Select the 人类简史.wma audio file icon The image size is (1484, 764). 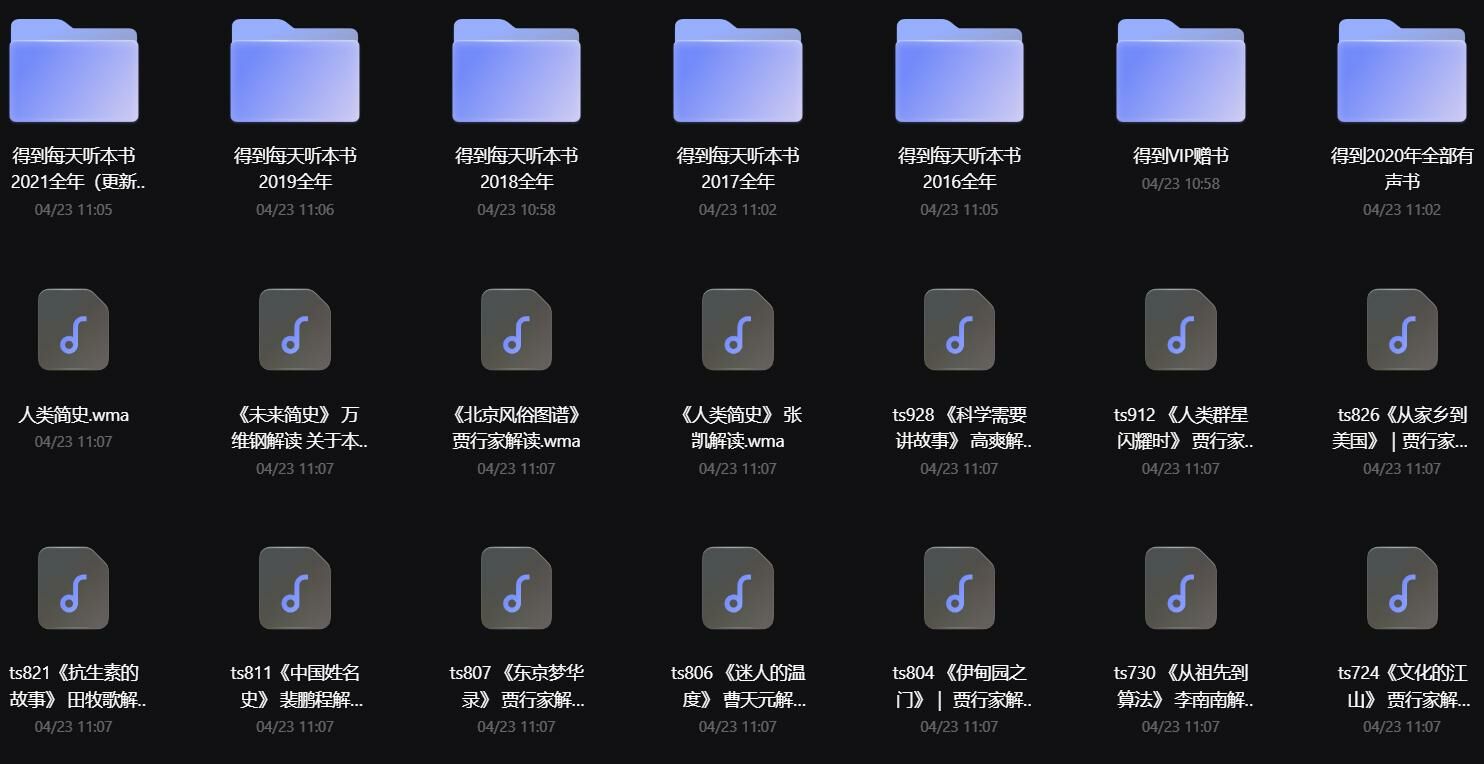click(x=73, y=330)
